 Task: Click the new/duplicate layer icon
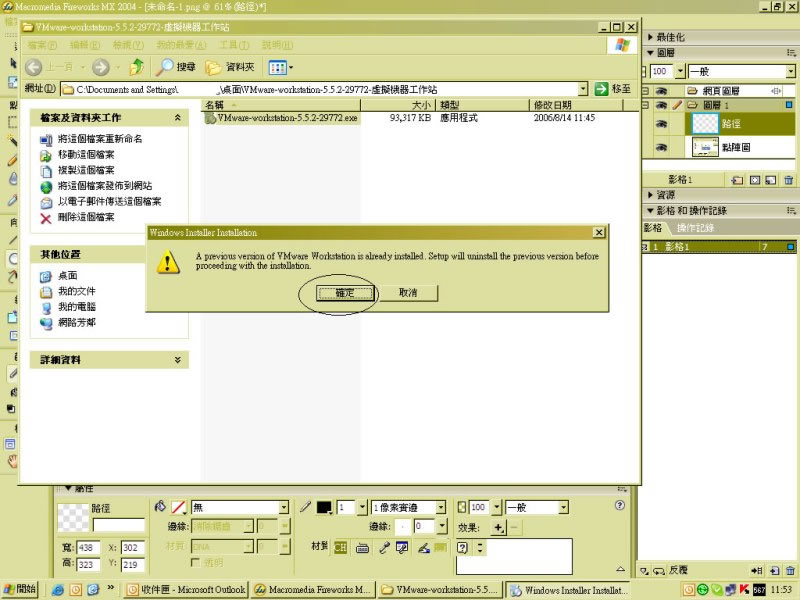pos(737,180)
